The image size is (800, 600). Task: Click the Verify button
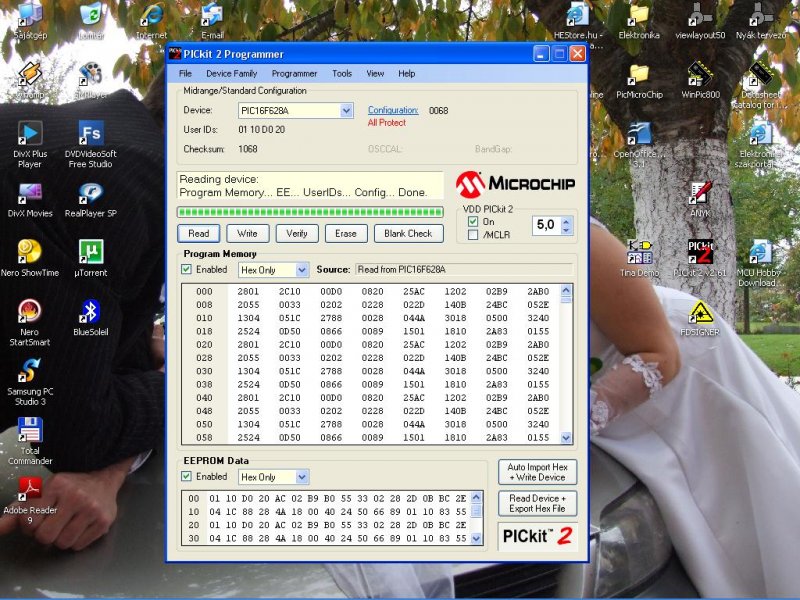pos(297,234)
